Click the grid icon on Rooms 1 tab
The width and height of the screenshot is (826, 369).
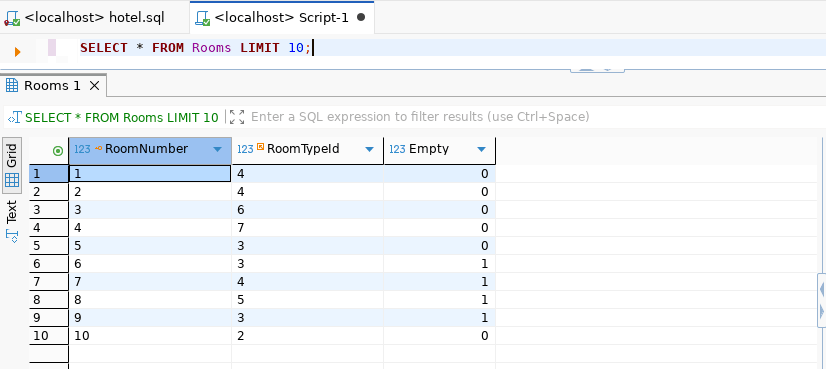[x=12, y=85]
